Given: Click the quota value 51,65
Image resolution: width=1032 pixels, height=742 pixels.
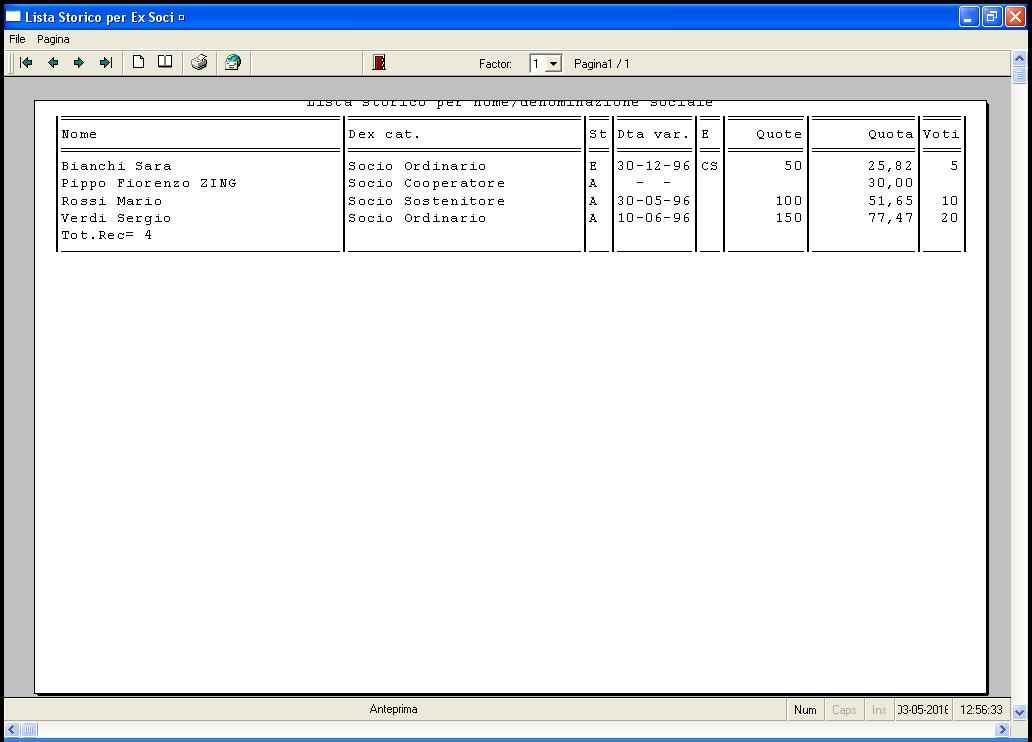Looking at the screenshot, I should (x=890, y=201).
